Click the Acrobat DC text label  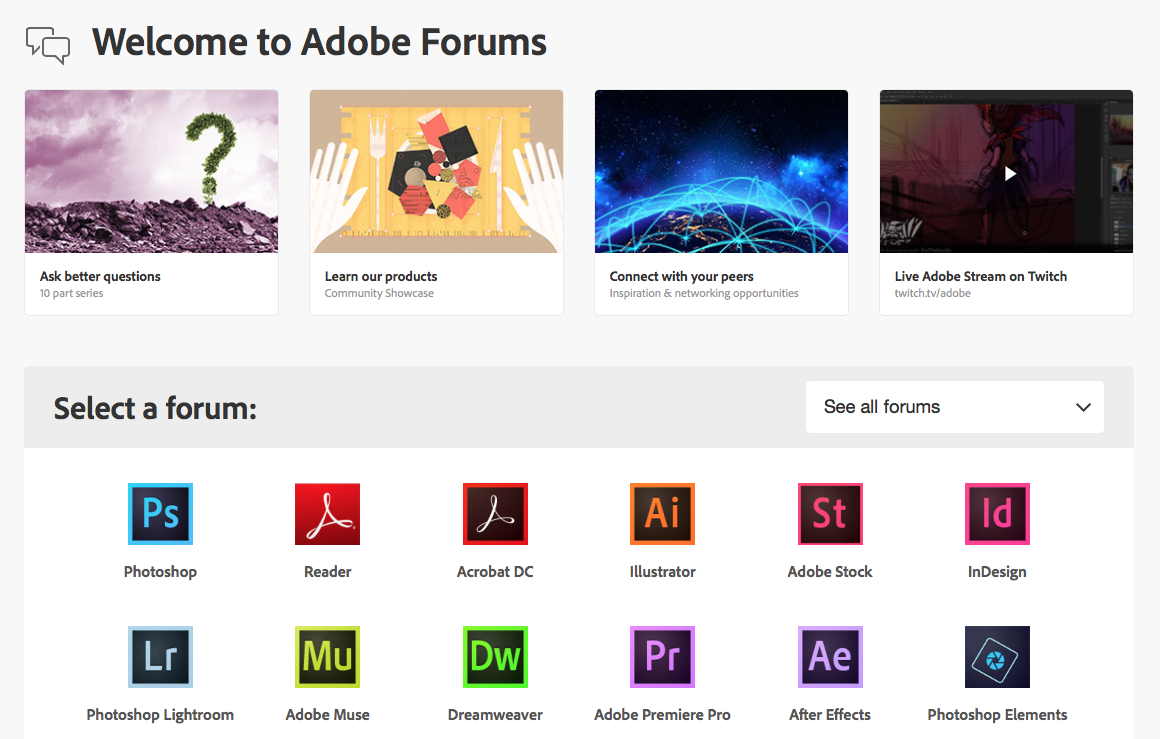pos(495,572)
